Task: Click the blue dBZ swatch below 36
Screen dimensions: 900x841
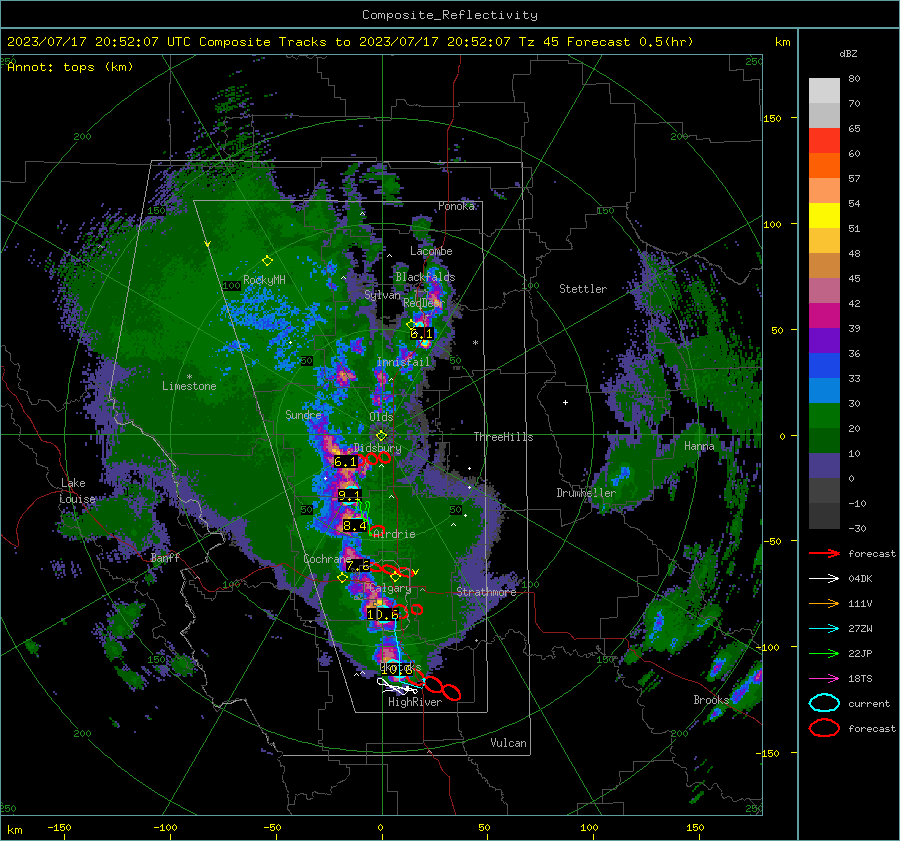Action: tap(824, 366)
